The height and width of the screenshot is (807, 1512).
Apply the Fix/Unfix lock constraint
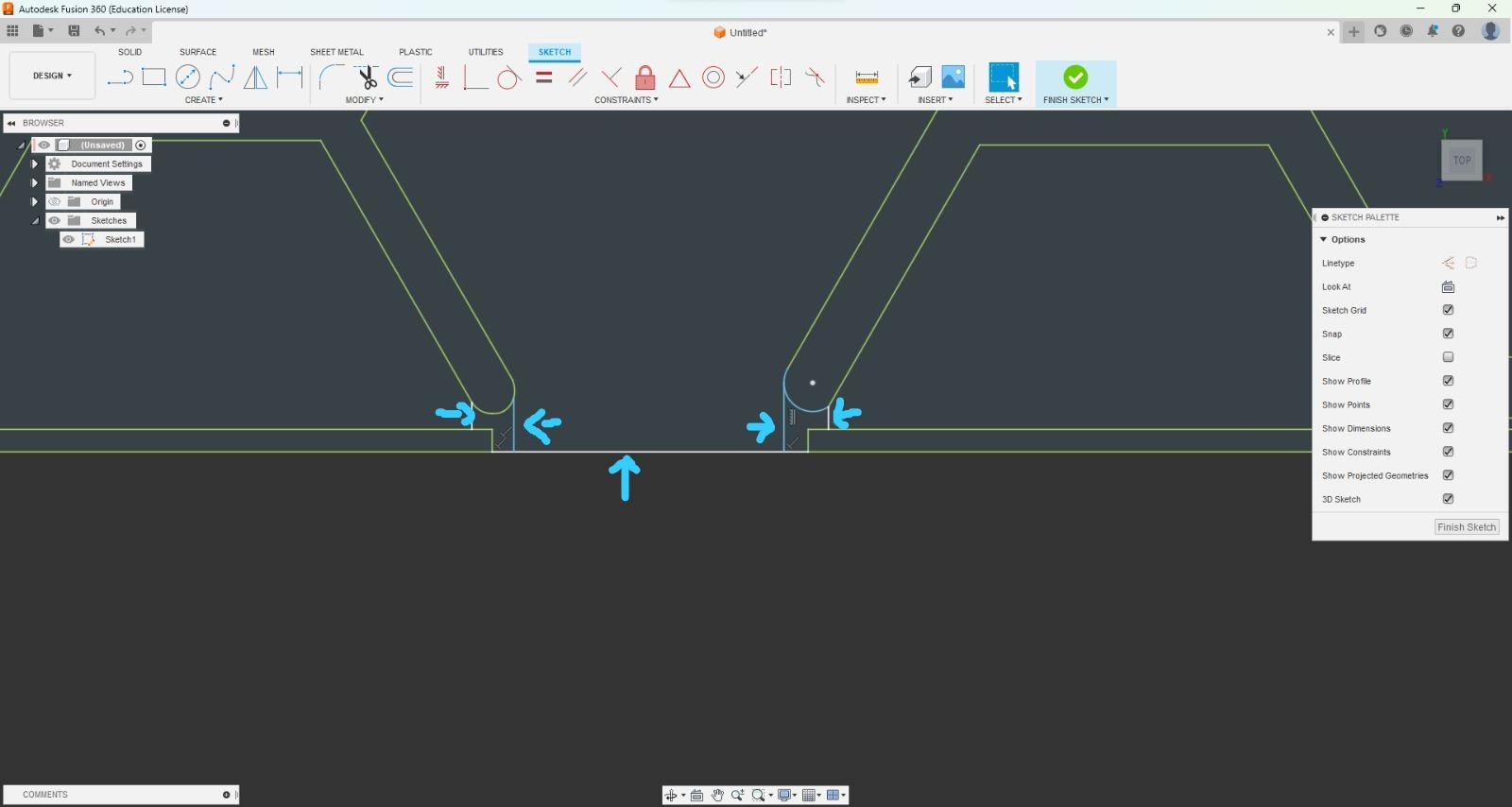pyautogui.click(x=645, y=77)
